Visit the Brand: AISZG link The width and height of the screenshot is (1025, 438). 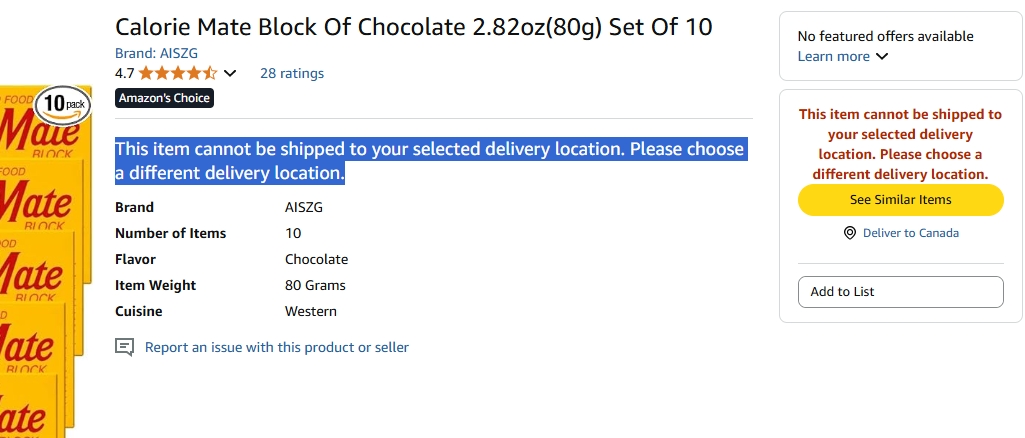pos(156,54)
